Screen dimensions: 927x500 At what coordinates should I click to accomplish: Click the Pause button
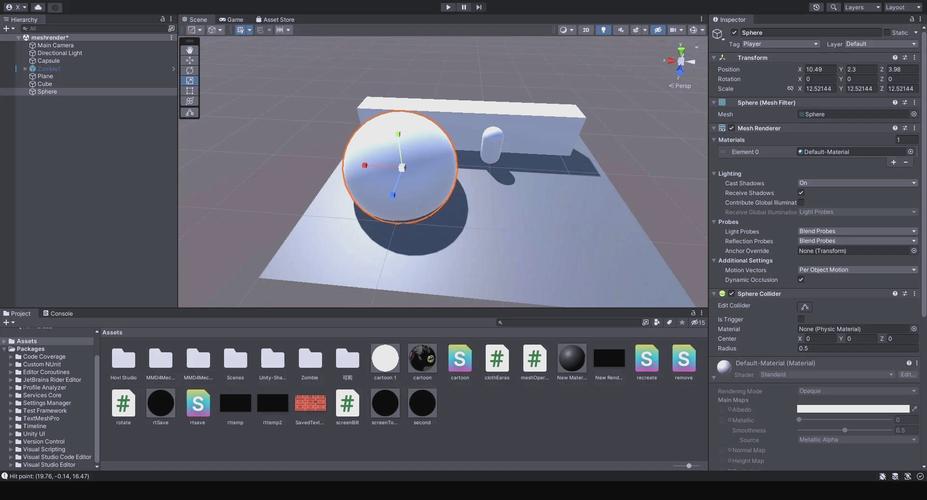464,7
